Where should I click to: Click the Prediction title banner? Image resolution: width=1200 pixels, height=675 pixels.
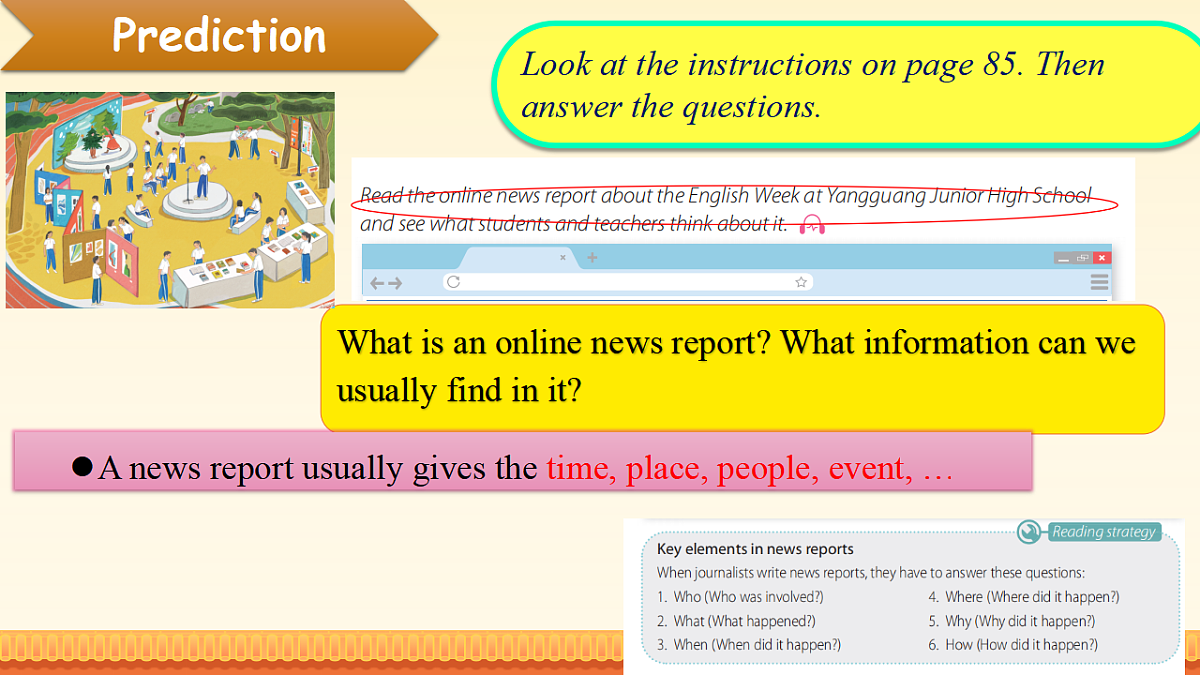coord(219,35)
